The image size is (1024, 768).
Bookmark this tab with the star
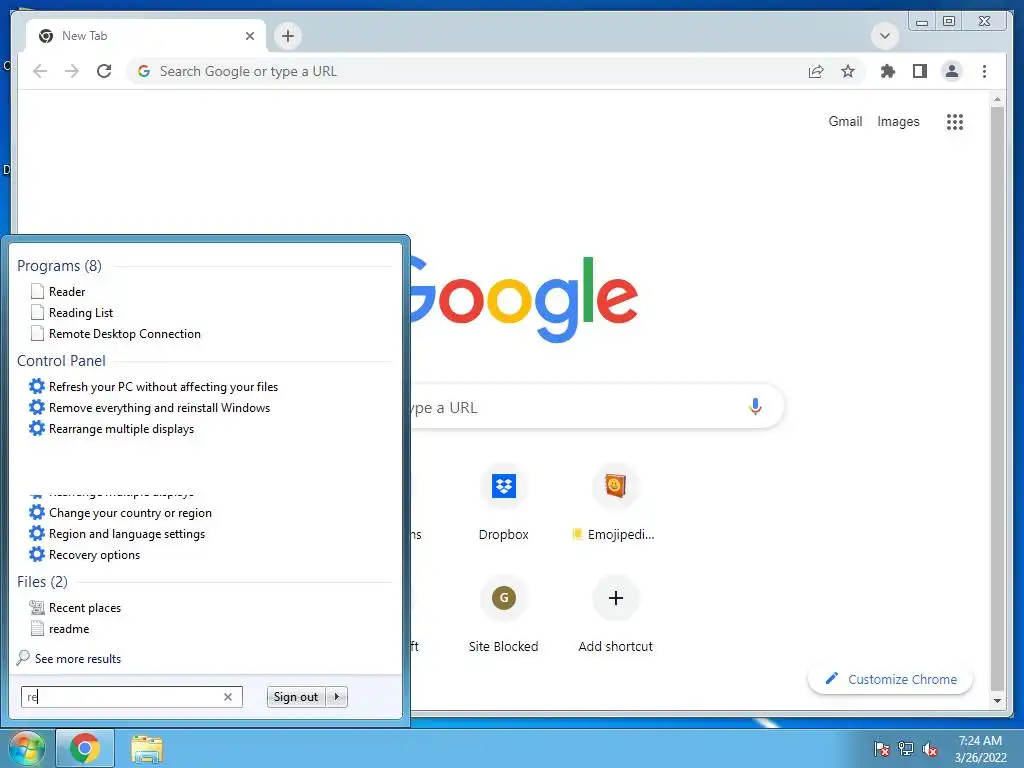(x=848, y=71)
